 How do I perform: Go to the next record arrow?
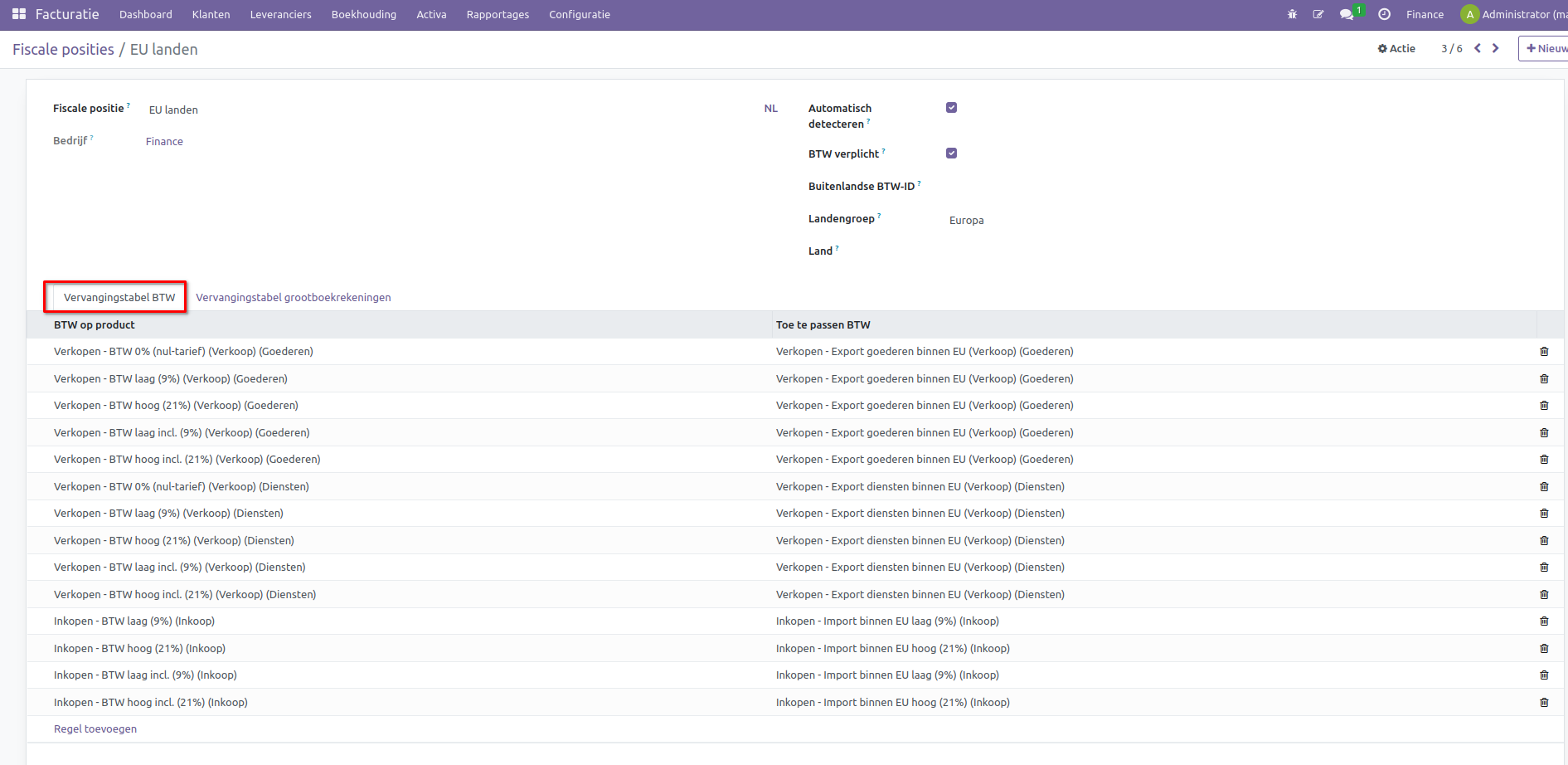tap(1496, 48)
